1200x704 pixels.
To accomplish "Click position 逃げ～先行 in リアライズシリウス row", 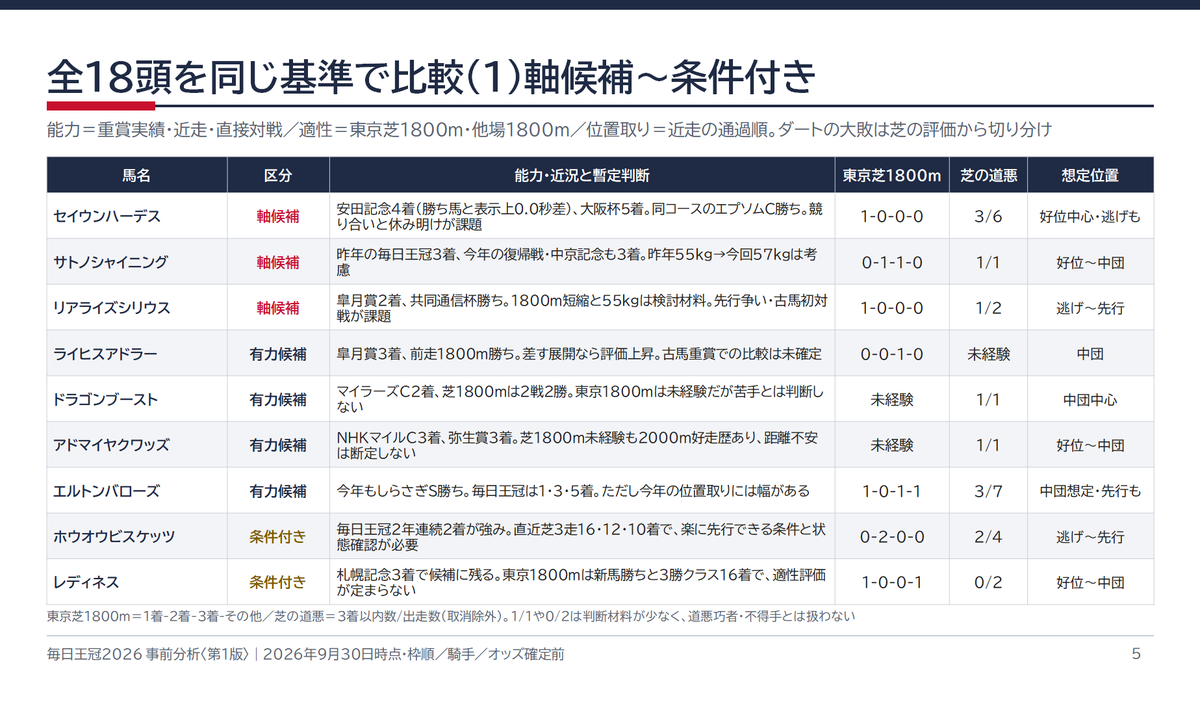I will pos(1090,308).
